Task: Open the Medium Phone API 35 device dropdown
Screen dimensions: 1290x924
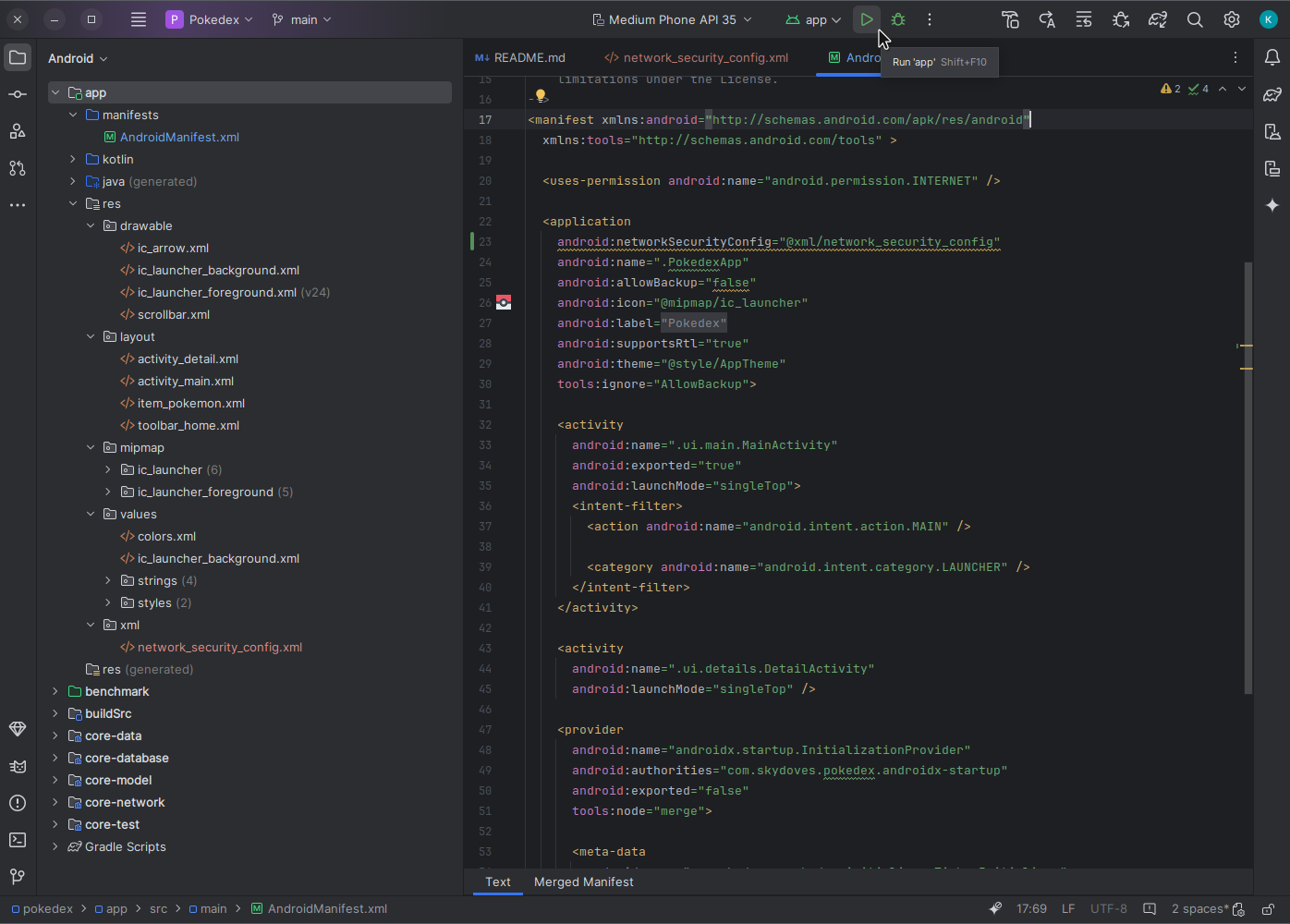Action: click(672, 18)
